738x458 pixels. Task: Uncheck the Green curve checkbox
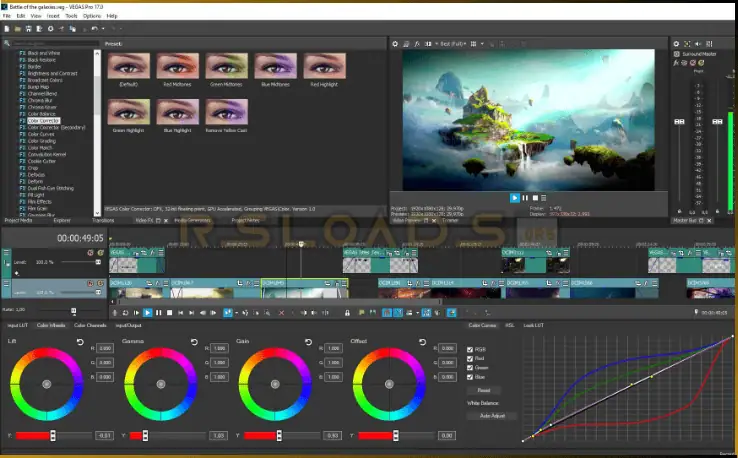tap(470, 368)
